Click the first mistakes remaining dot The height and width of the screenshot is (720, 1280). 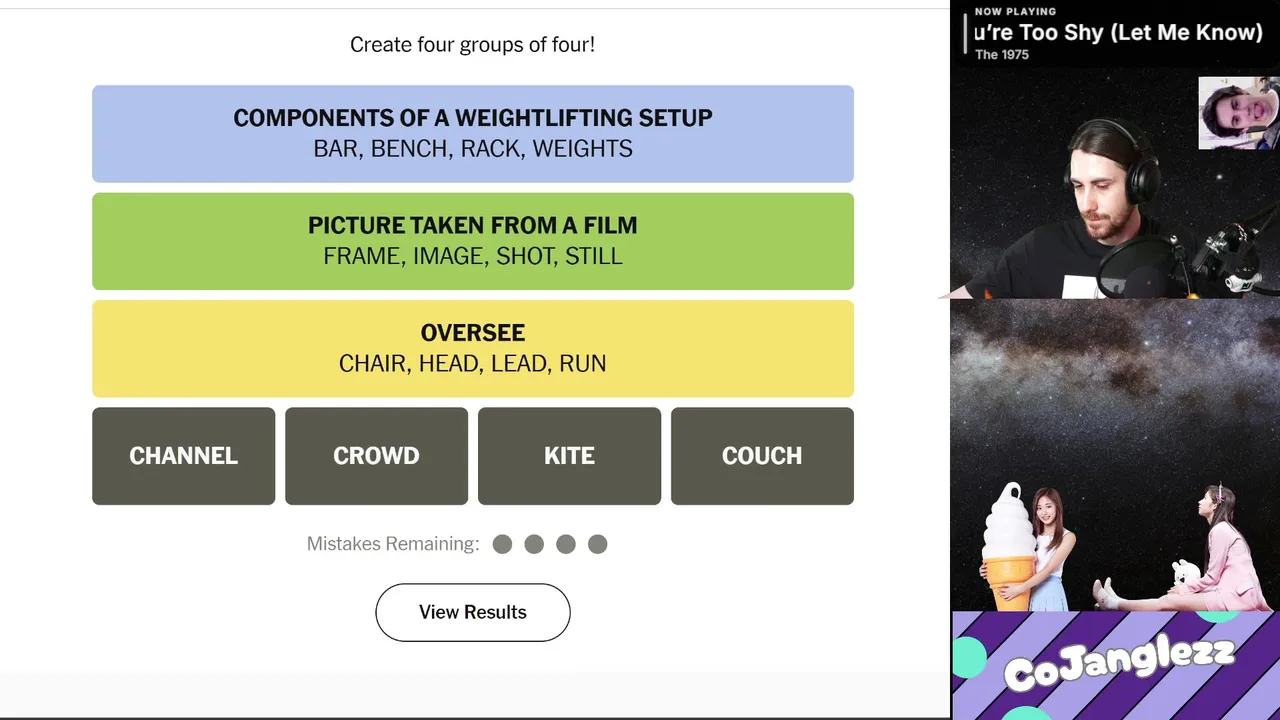(x=502, y=544)
